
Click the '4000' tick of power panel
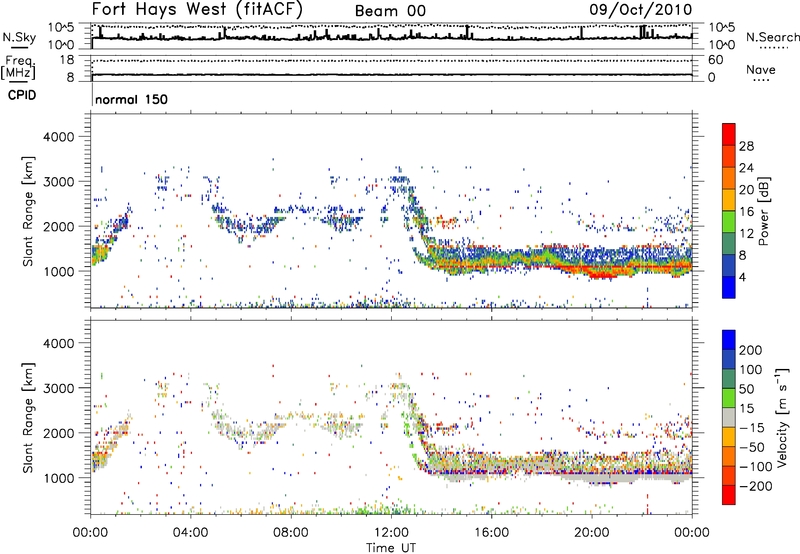coord(58,137)
